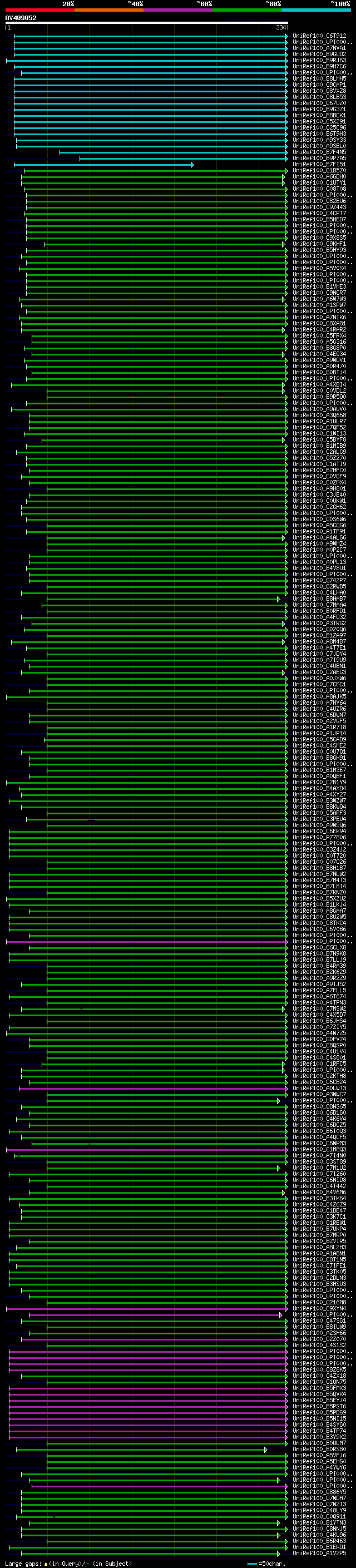The image size is (356, 1568).
Task: Click hit label UniRef100_C9KHF1
Action: point(319,244)
